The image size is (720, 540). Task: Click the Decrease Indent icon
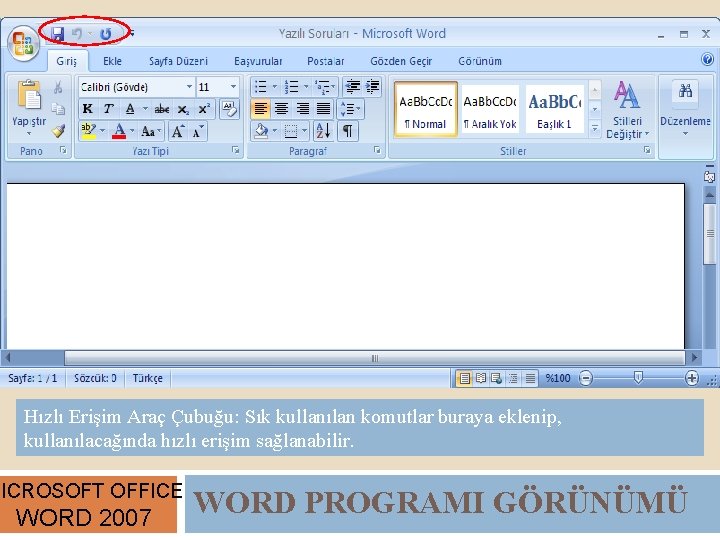(x=353, y=86)
